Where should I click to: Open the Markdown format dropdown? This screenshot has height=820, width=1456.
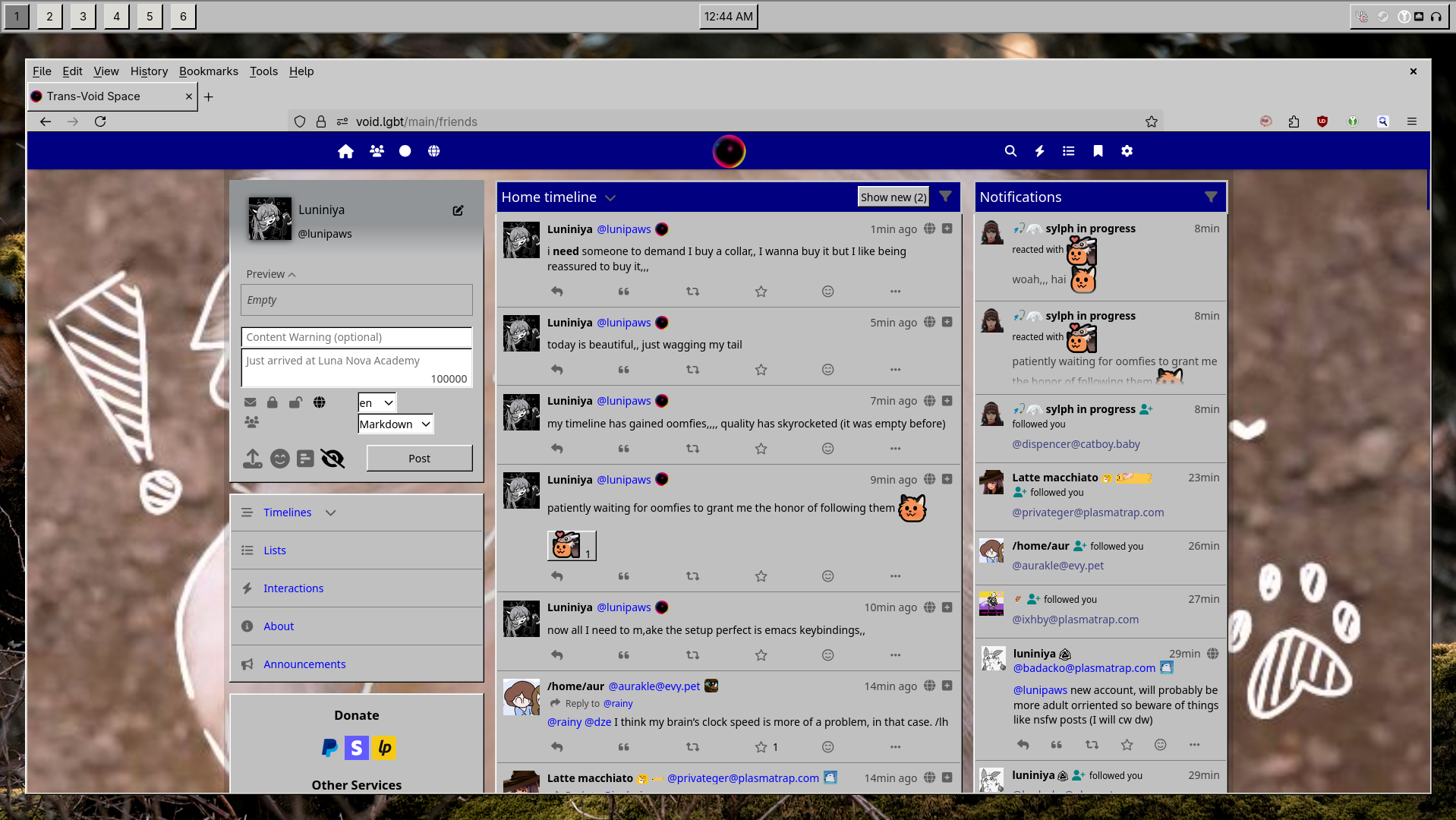(395, 424)
